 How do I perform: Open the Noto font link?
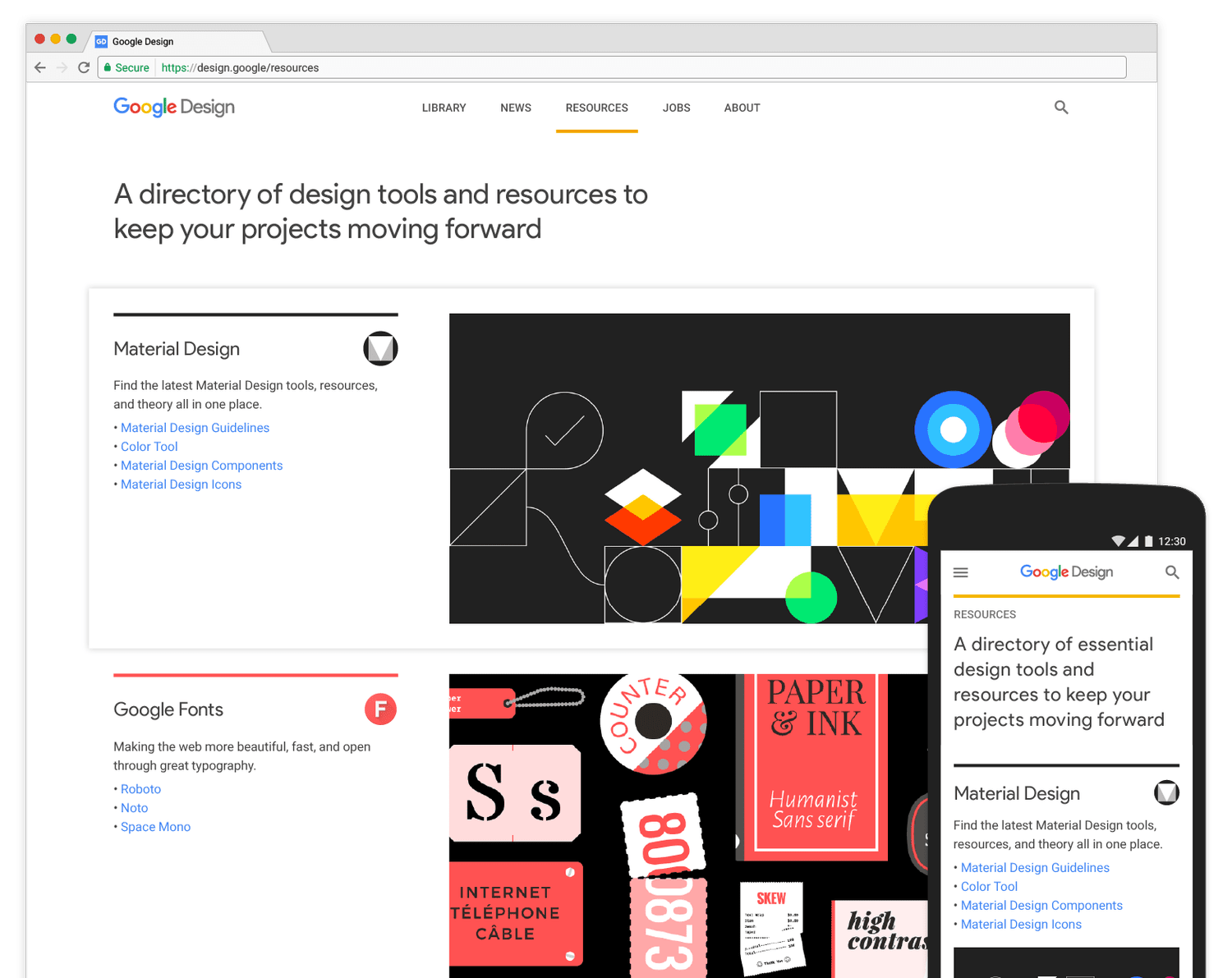[x=134, y=808]
